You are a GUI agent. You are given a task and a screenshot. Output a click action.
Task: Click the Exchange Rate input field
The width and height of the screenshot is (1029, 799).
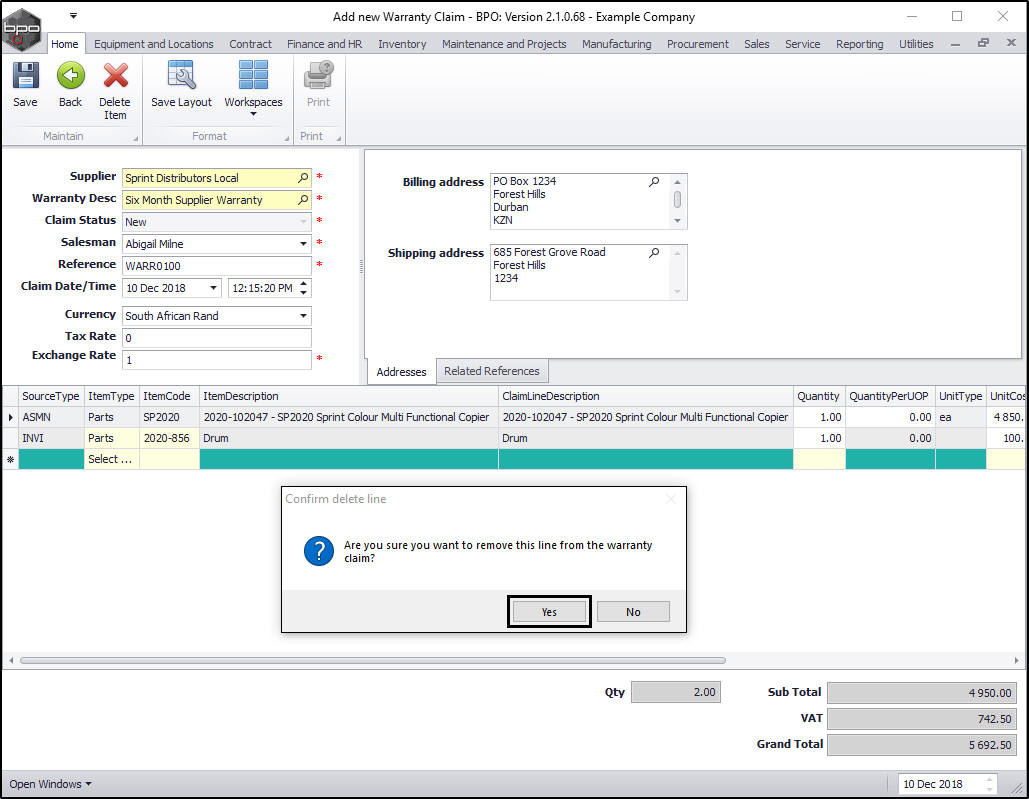coord(217,359)
